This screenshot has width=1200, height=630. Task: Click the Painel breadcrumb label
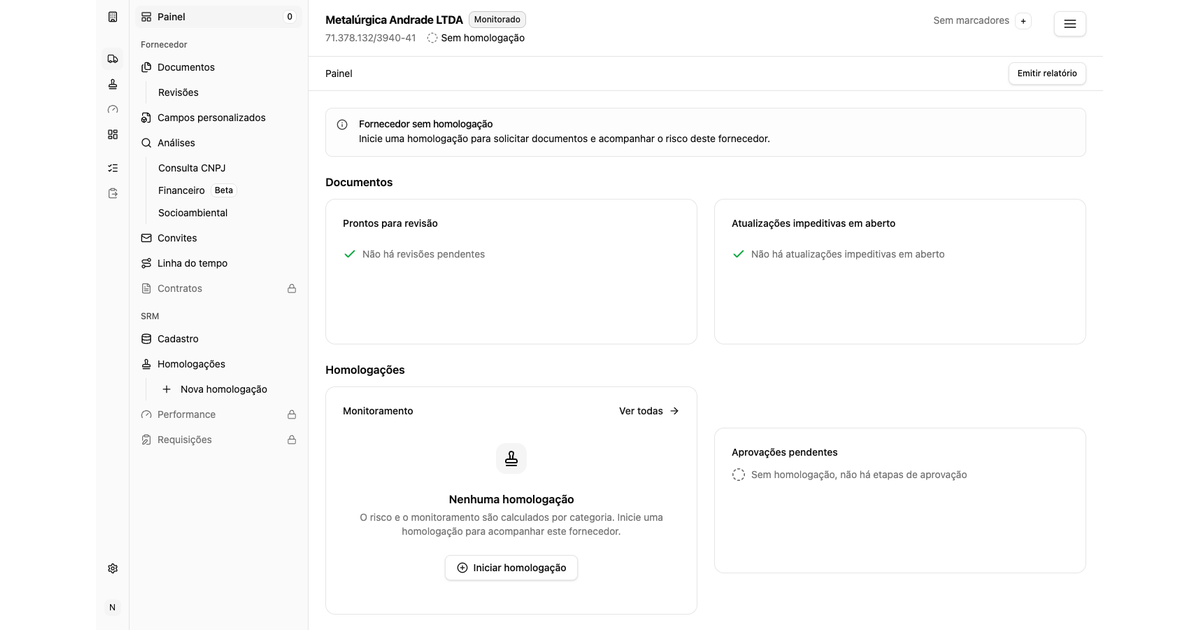coord(339,74)
